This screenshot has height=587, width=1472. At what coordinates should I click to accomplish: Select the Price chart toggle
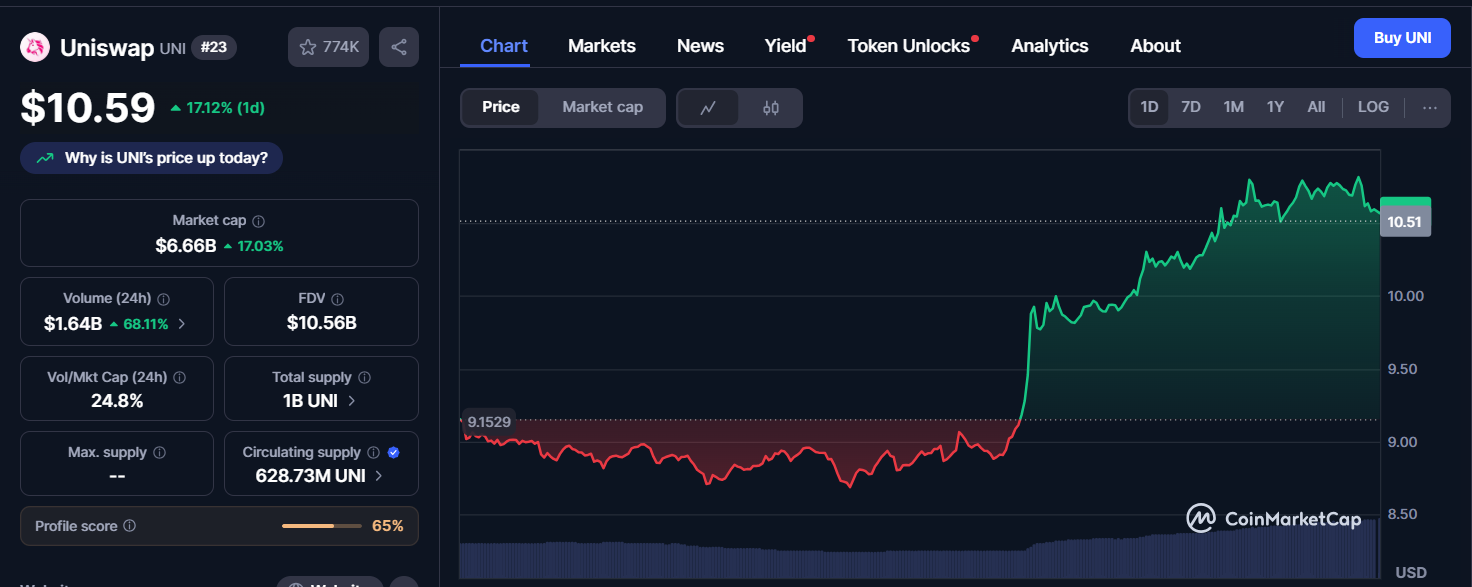[501, 107]
